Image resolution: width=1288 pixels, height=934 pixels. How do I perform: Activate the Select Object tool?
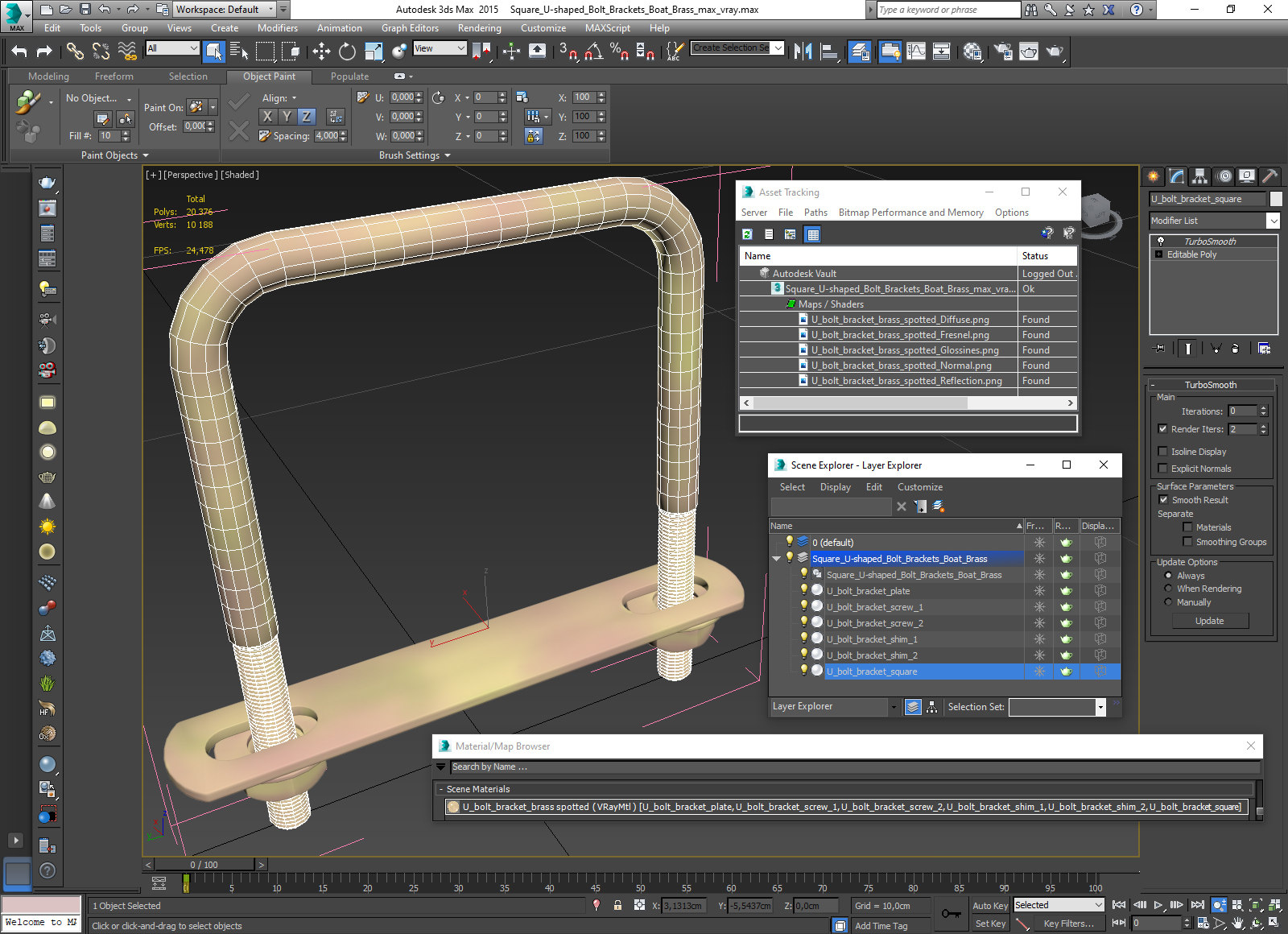214,52
